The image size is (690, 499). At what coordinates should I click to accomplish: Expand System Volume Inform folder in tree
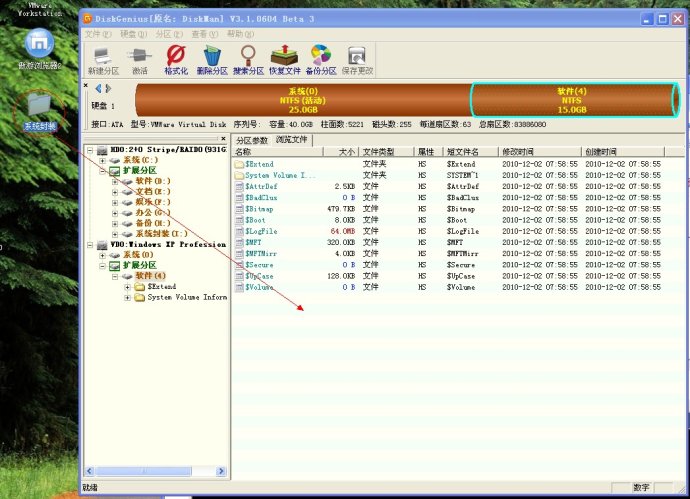(127, 297)
